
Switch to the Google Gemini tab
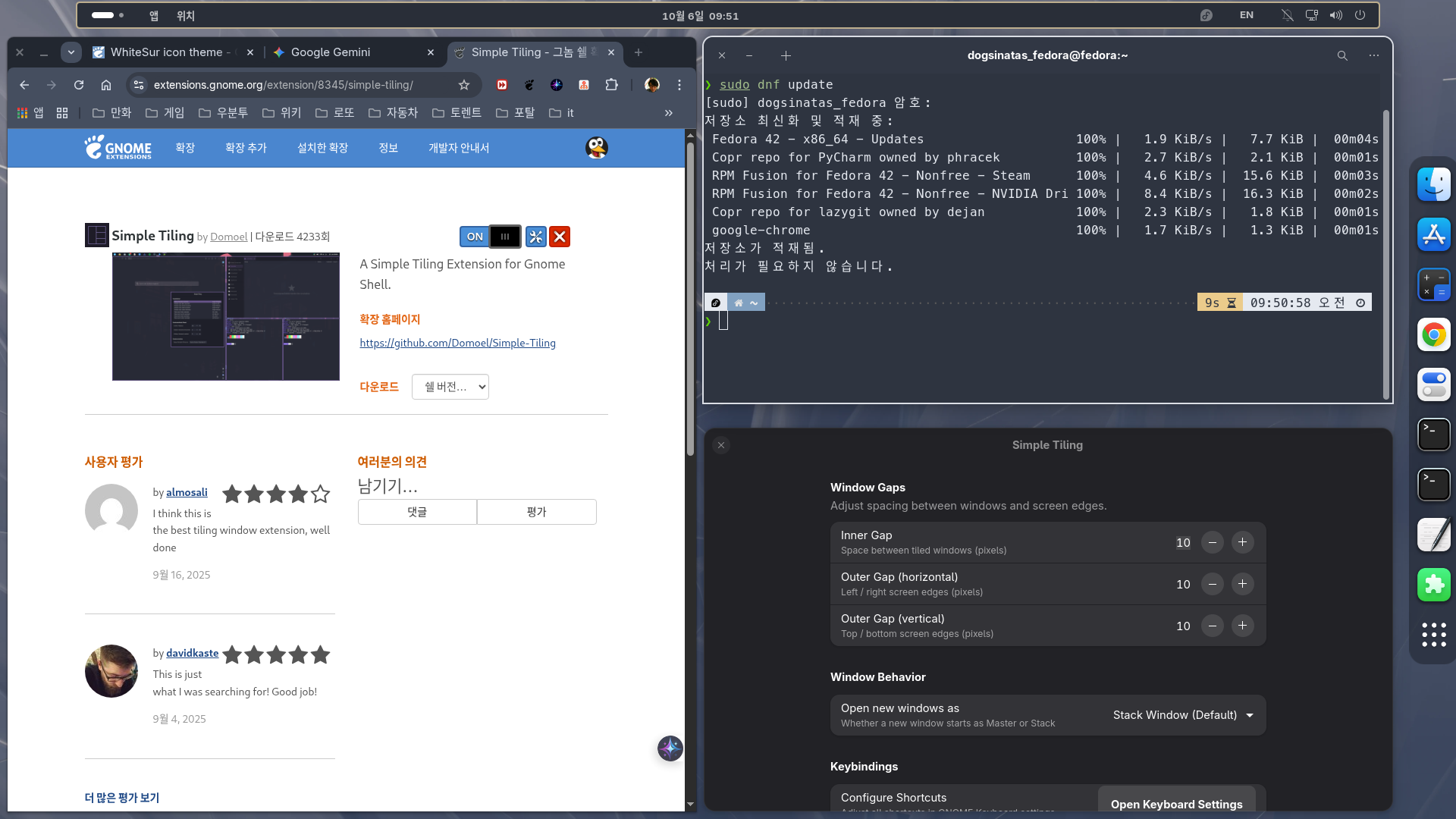click(x=331, y=52)
